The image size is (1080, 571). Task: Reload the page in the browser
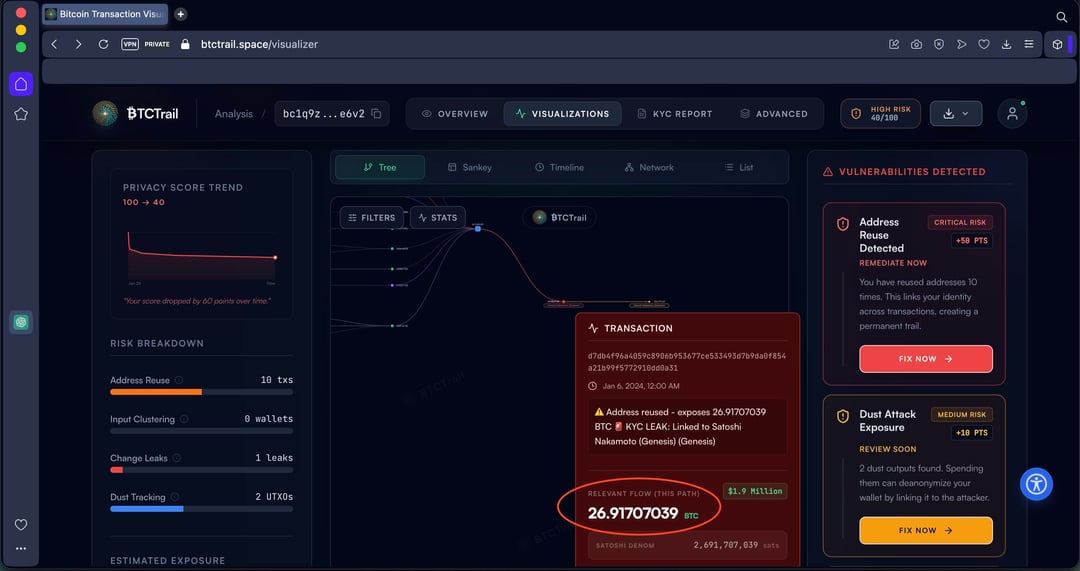point(103,44)
